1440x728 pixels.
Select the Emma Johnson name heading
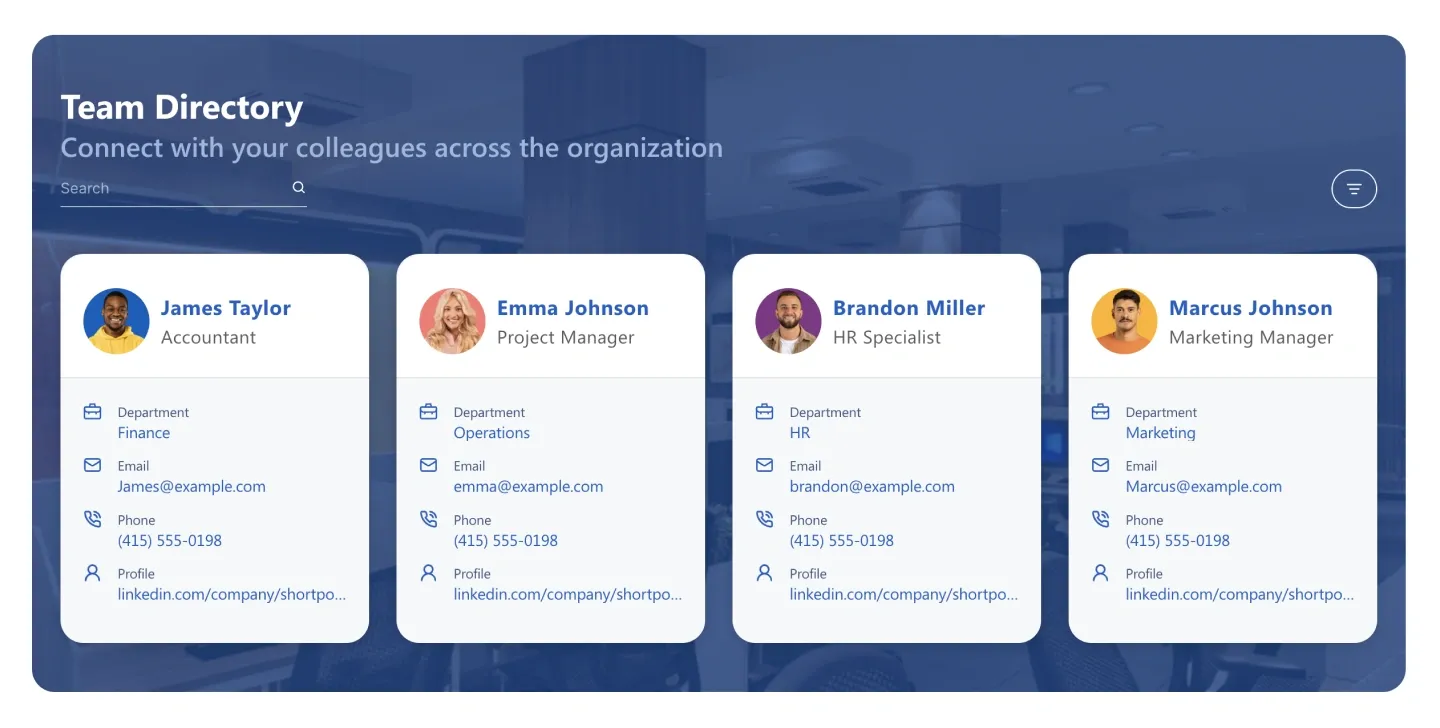click(573, 308)
